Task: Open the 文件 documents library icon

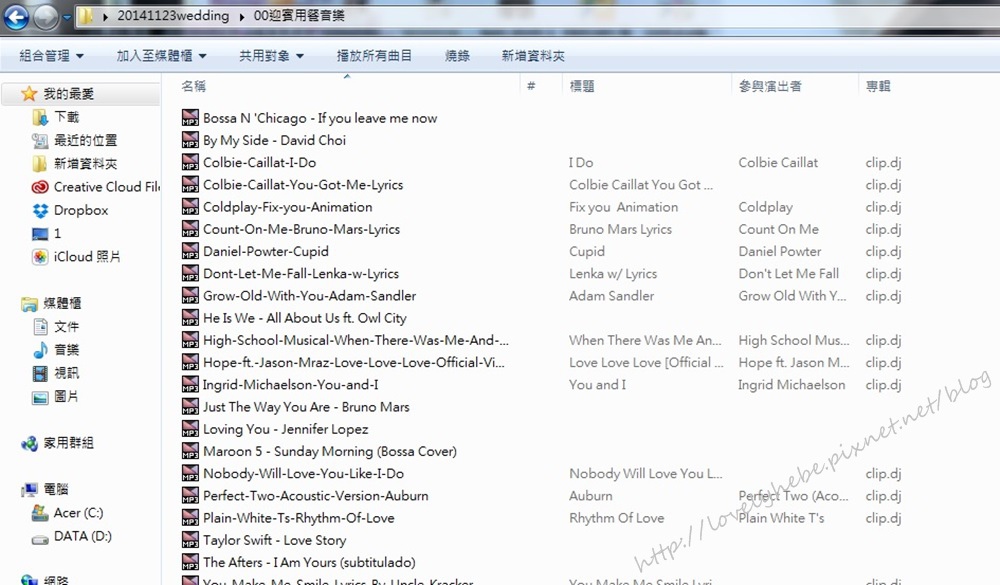Action: [x=40, y=327]
